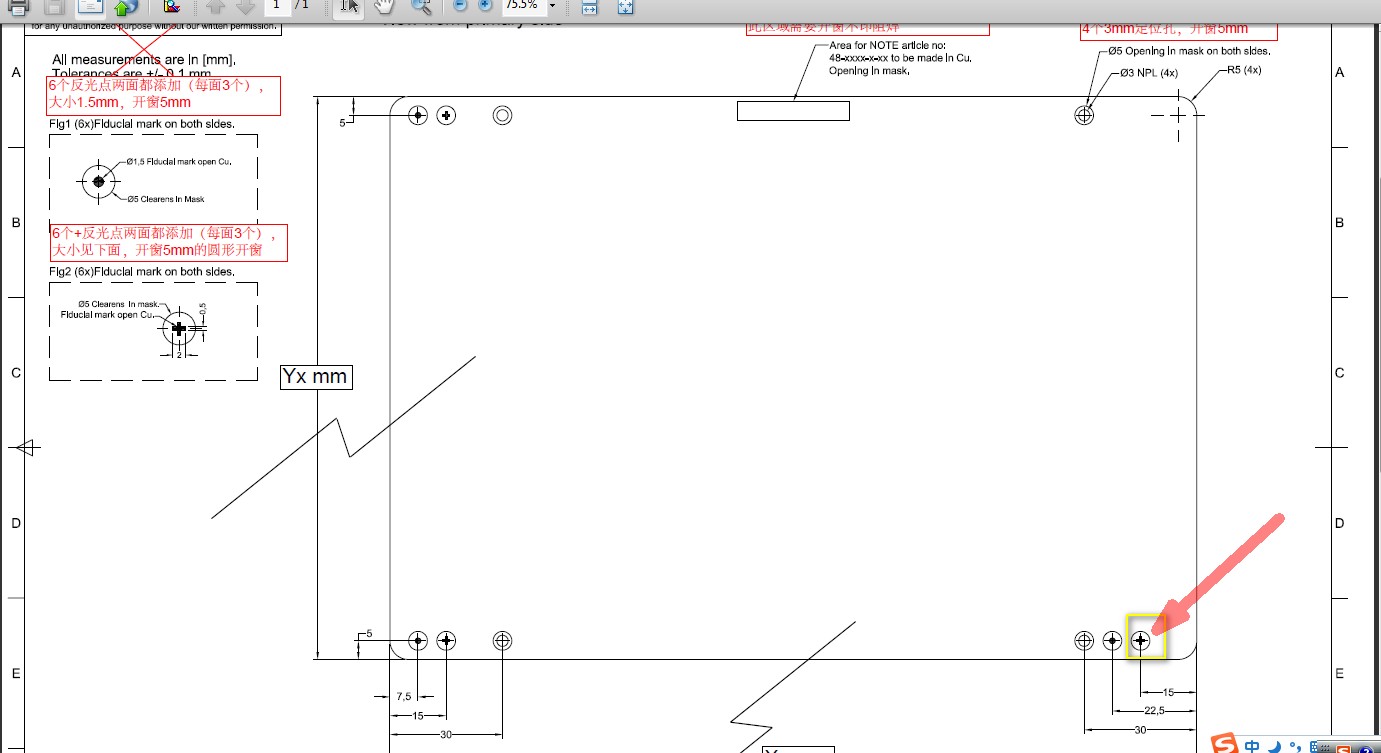Click the Fig1 round fiducial symbol
The image size is (1381, 753).
click(x=98, y=182)
